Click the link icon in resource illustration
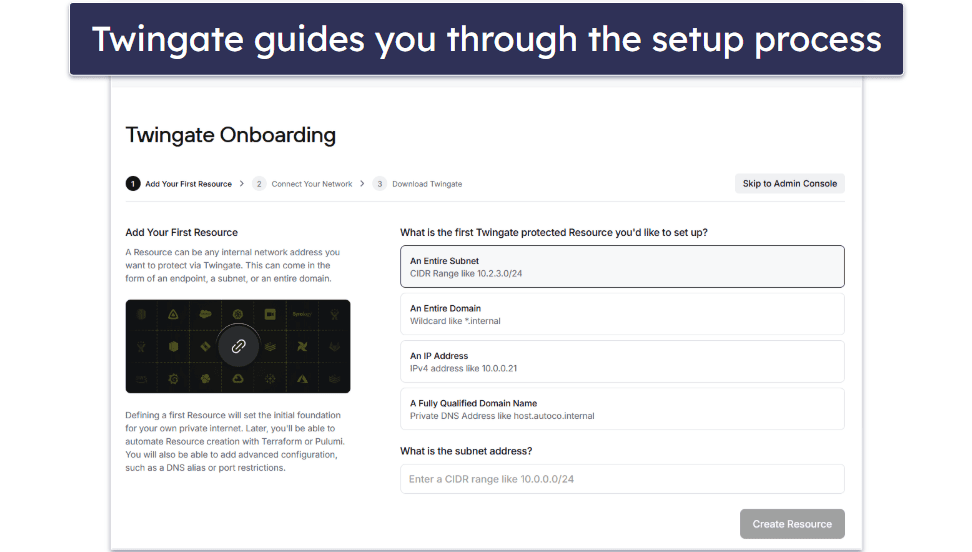 pyautogui.click(x=238, y=346)
